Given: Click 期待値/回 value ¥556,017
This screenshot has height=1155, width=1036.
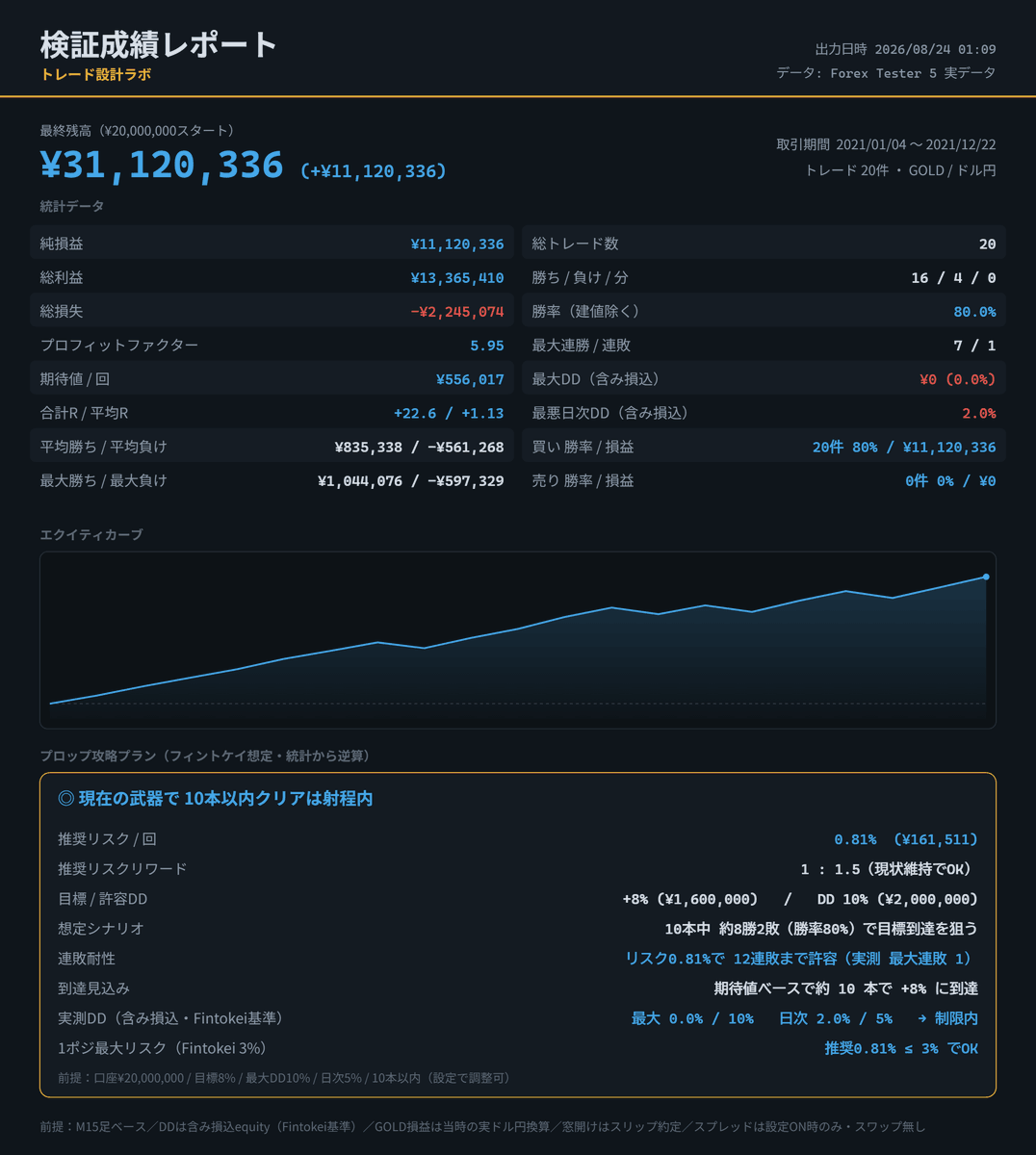Looking at the screenshot, I should (470, 379).
